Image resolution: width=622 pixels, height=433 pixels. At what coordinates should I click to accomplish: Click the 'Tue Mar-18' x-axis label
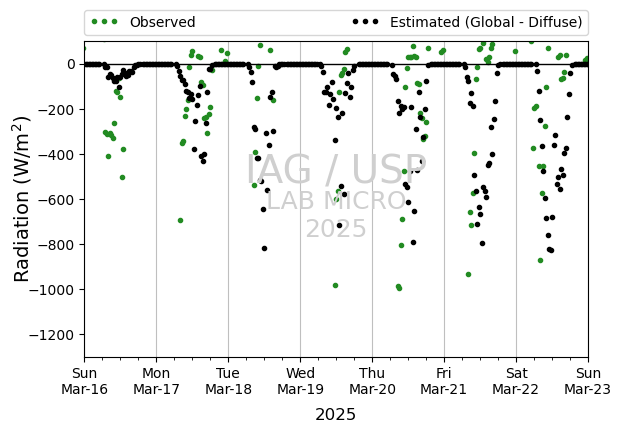228,381
